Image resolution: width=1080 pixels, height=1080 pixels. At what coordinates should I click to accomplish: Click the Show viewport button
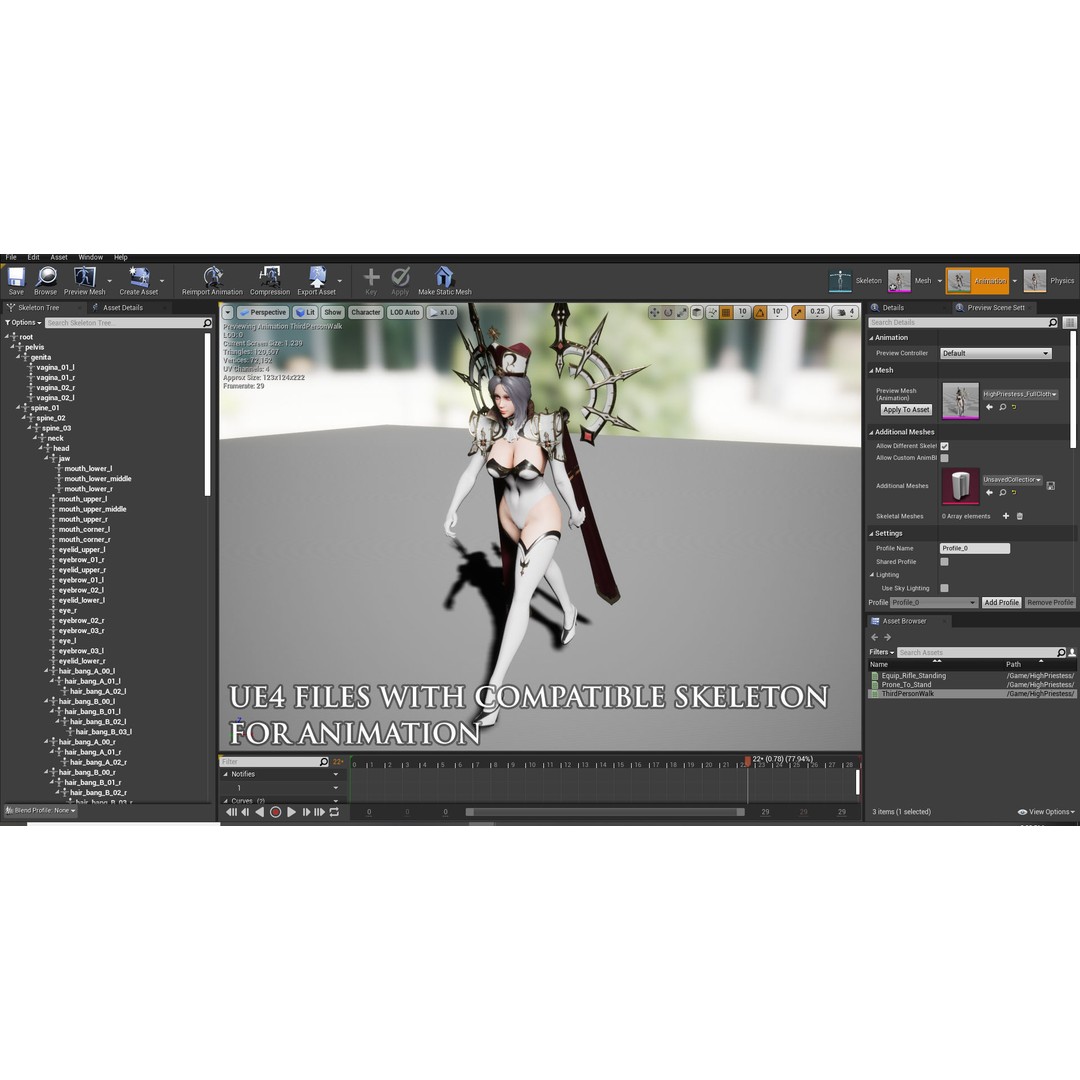[x=333, y=312]
